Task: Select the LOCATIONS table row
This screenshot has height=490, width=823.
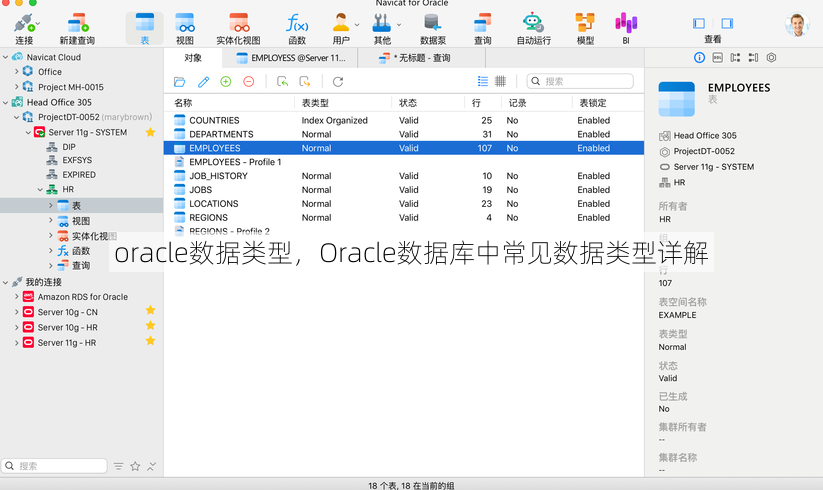Action: pos(404,204)
